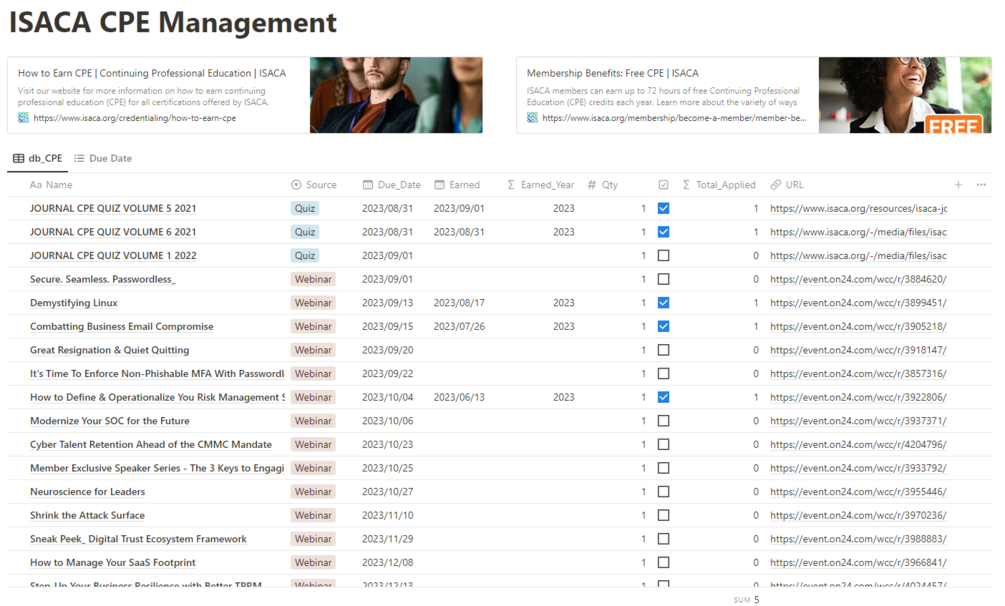This screenshot has width=1005, height=606.
Task: Click the Due_Date cell 2023/11/29
Action: coord(387,539)
